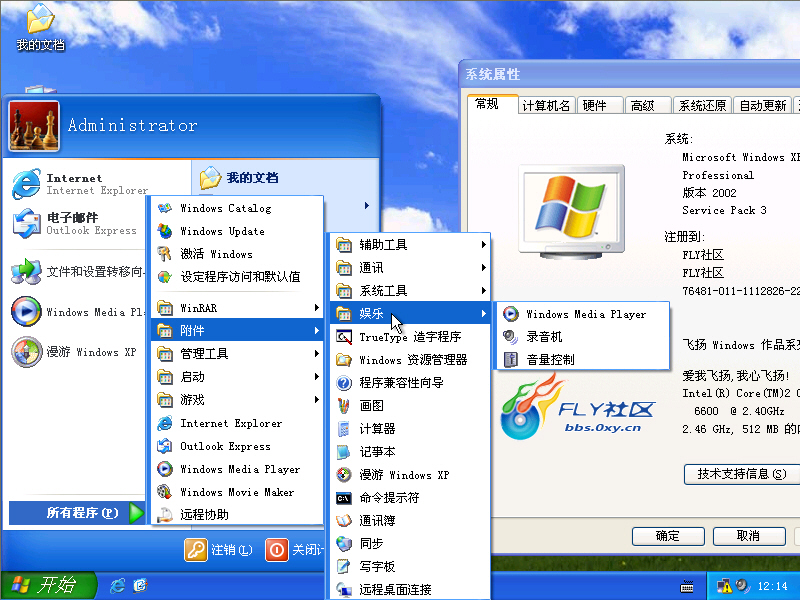Screen dimensions: 800x600
Task: Start 程序兼容性向导 help icon
Action: pos(344,383)
